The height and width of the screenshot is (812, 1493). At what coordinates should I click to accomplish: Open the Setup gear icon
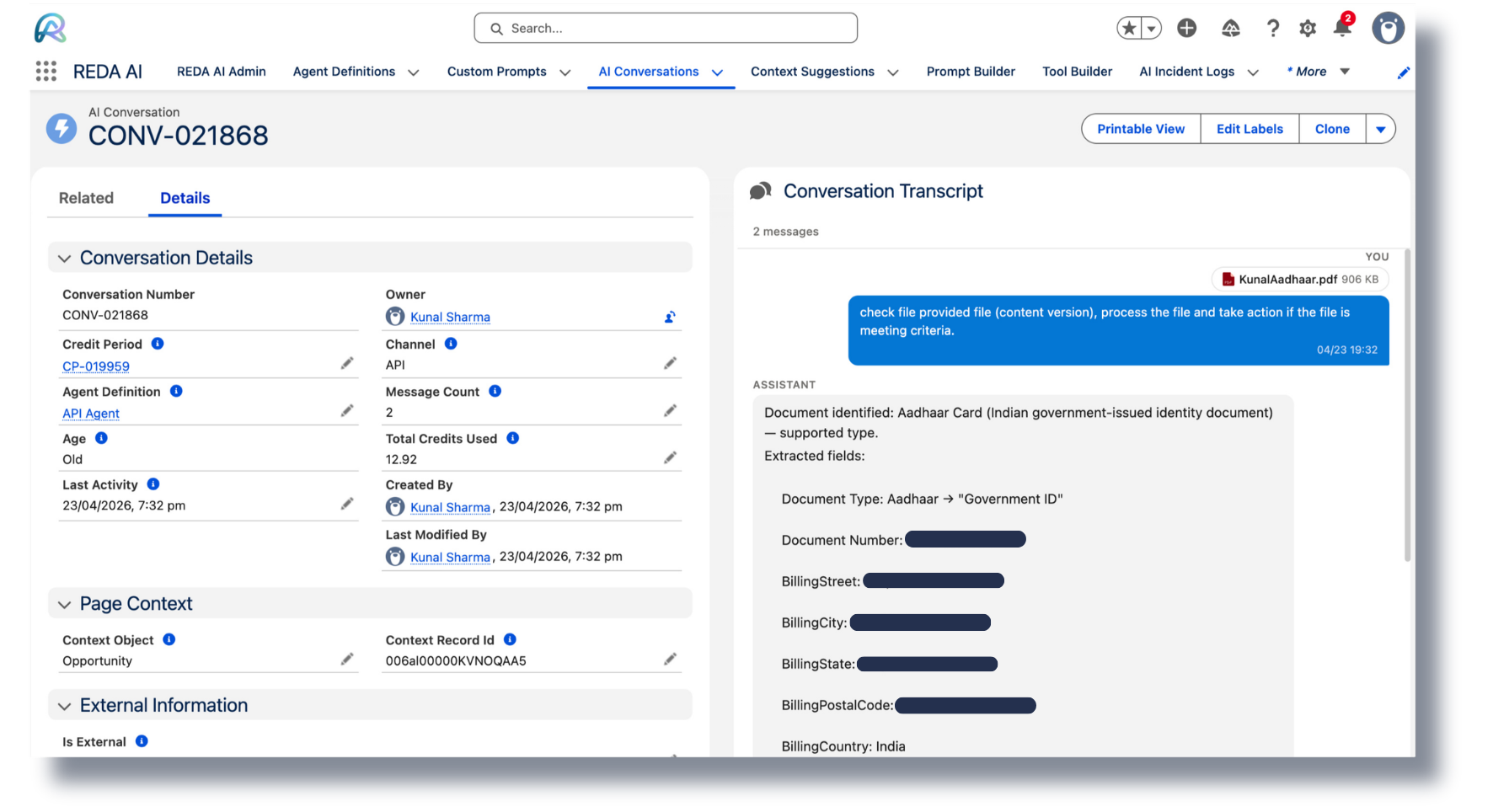pos(1307,28)
